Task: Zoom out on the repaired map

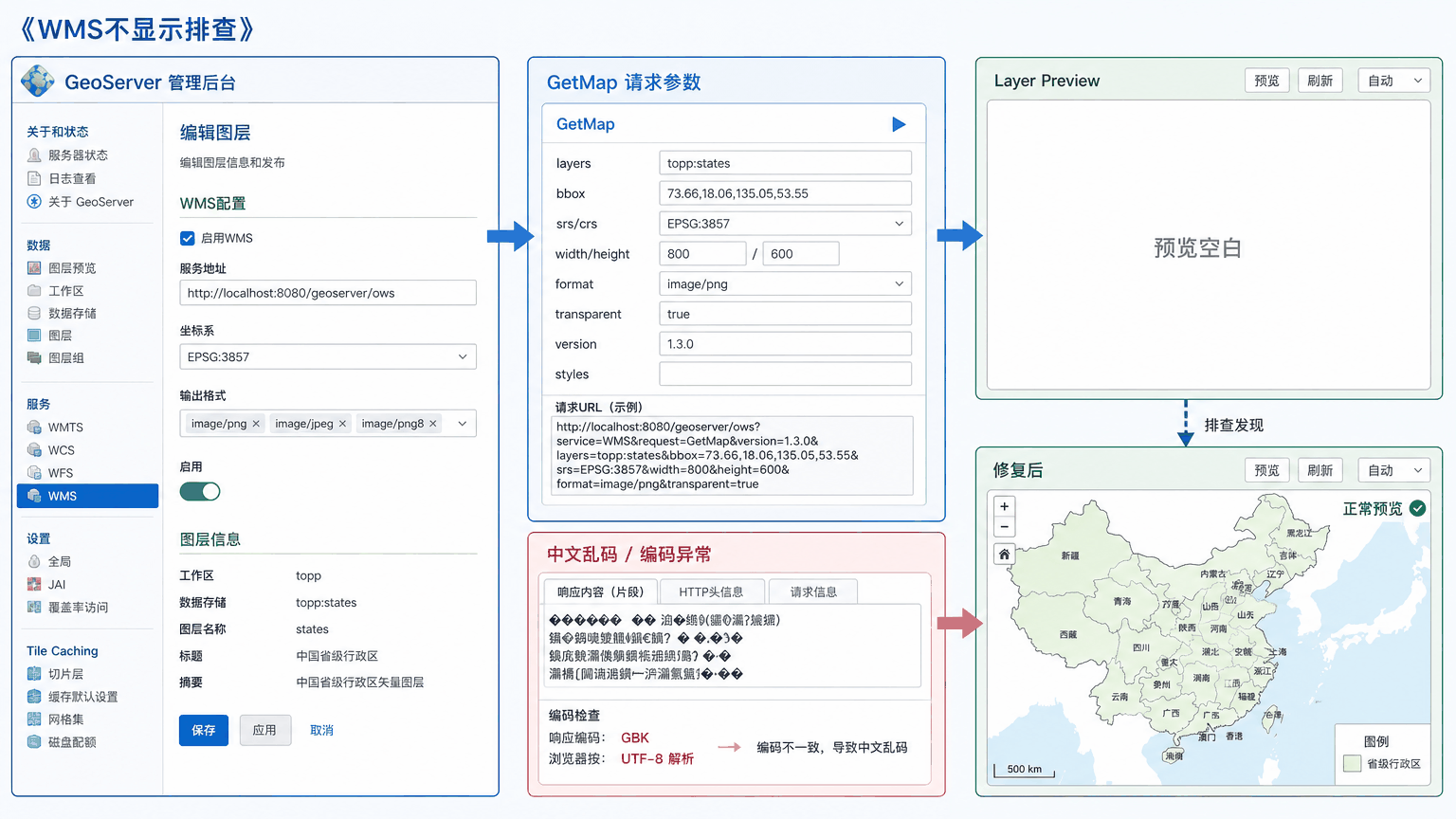Action: (x=1005, y=527)
